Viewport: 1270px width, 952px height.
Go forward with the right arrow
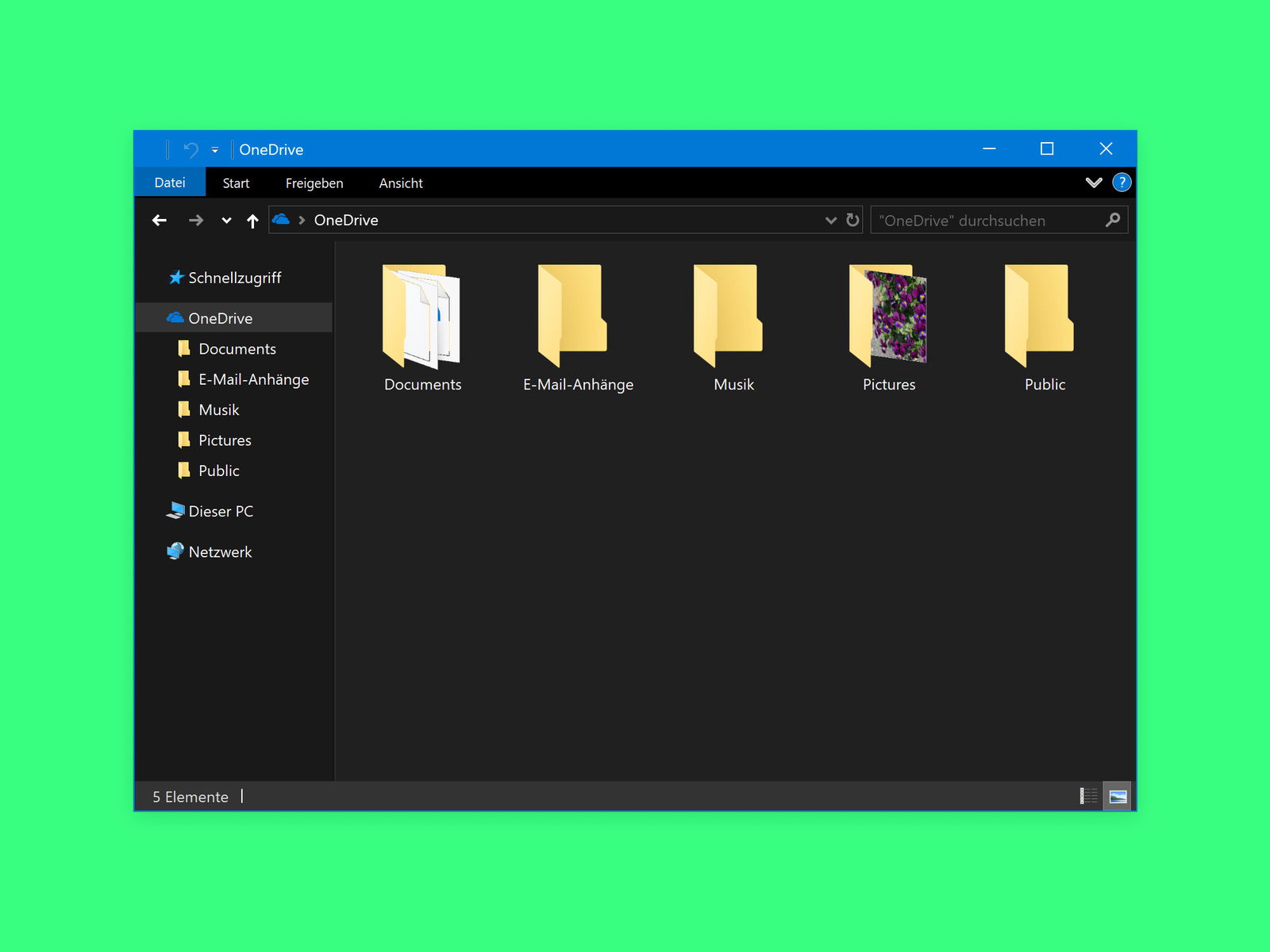pos(196,221)
